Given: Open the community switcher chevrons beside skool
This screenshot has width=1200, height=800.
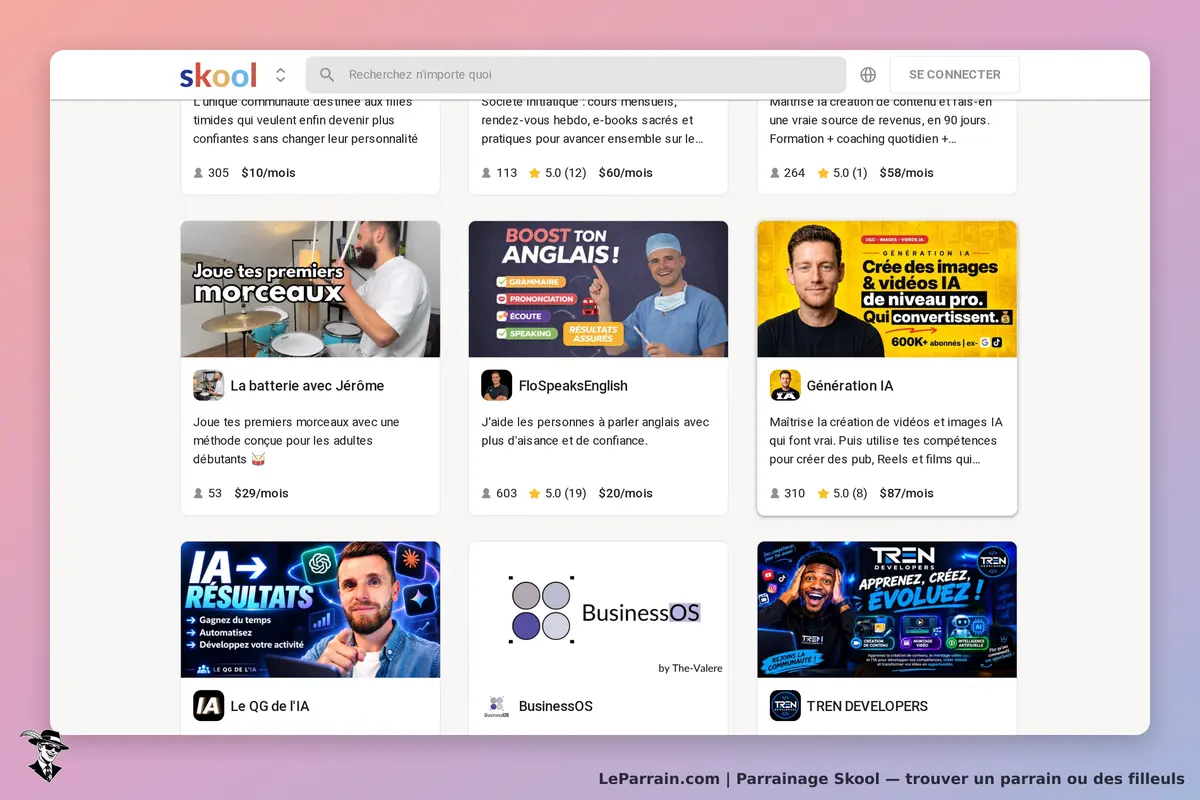Looking at the screenshot, I should tap(281, 75).
